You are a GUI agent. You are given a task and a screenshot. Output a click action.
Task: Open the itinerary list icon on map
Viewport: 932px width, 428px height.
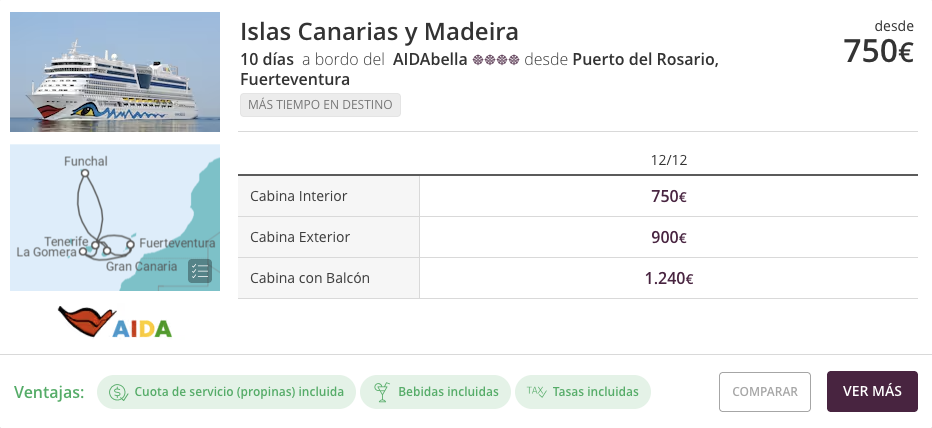coord(200,271)
